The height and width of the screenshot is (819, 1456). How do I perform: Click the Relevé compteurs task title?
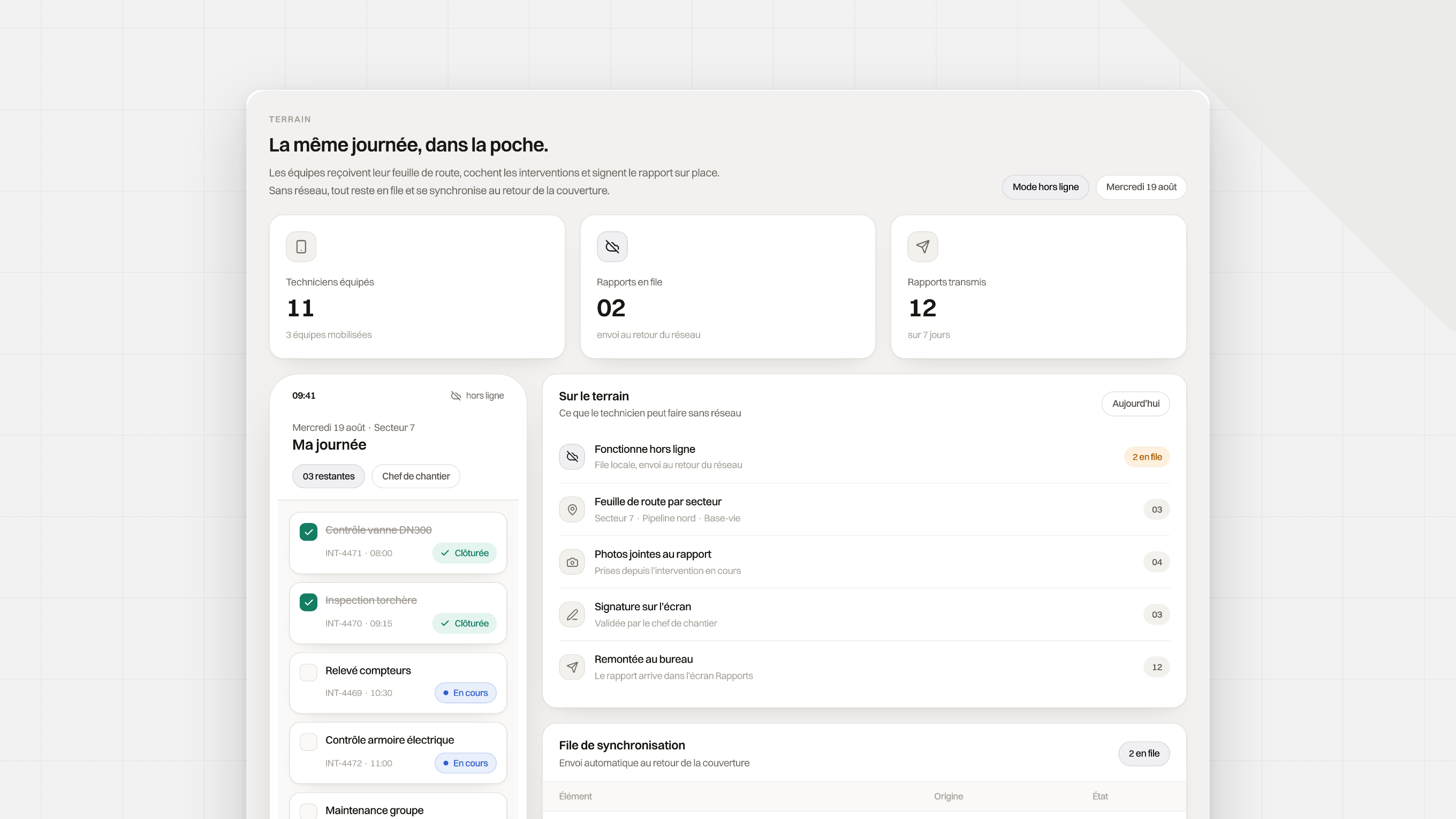click(x=368, y=671)
